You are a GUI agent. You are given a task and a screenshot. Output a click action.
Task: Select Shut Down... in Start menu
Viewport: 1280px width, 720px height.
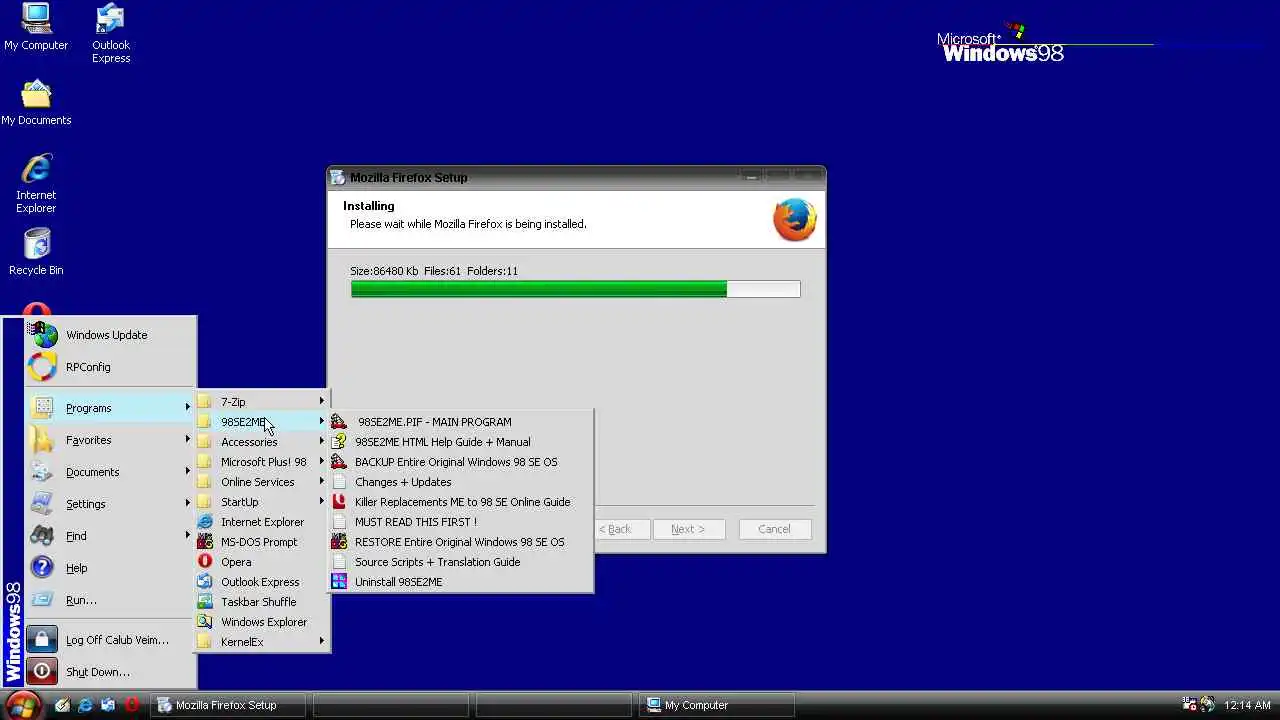click(x=110, y=672)
